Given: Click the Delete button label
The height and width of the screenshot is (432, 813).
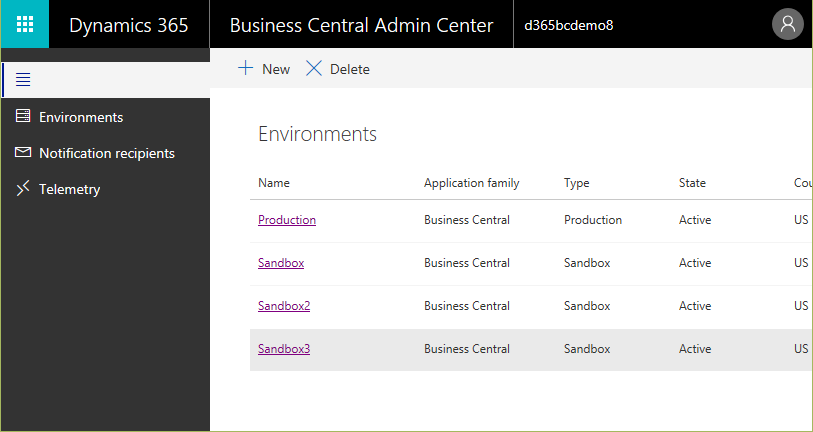Looking at the screenshot, I should (x=350, y=69).
